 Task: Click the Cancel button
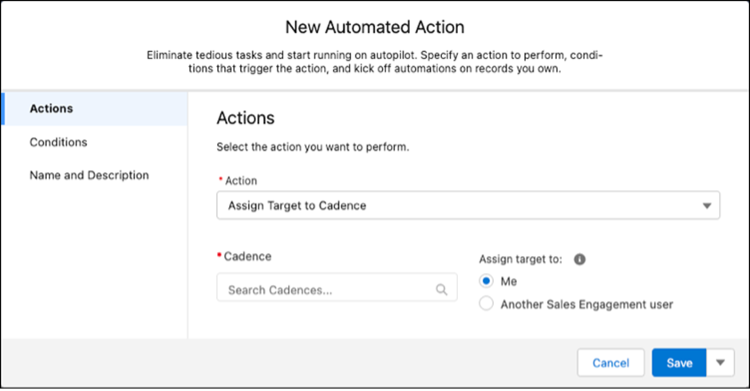tap(611, 363)
